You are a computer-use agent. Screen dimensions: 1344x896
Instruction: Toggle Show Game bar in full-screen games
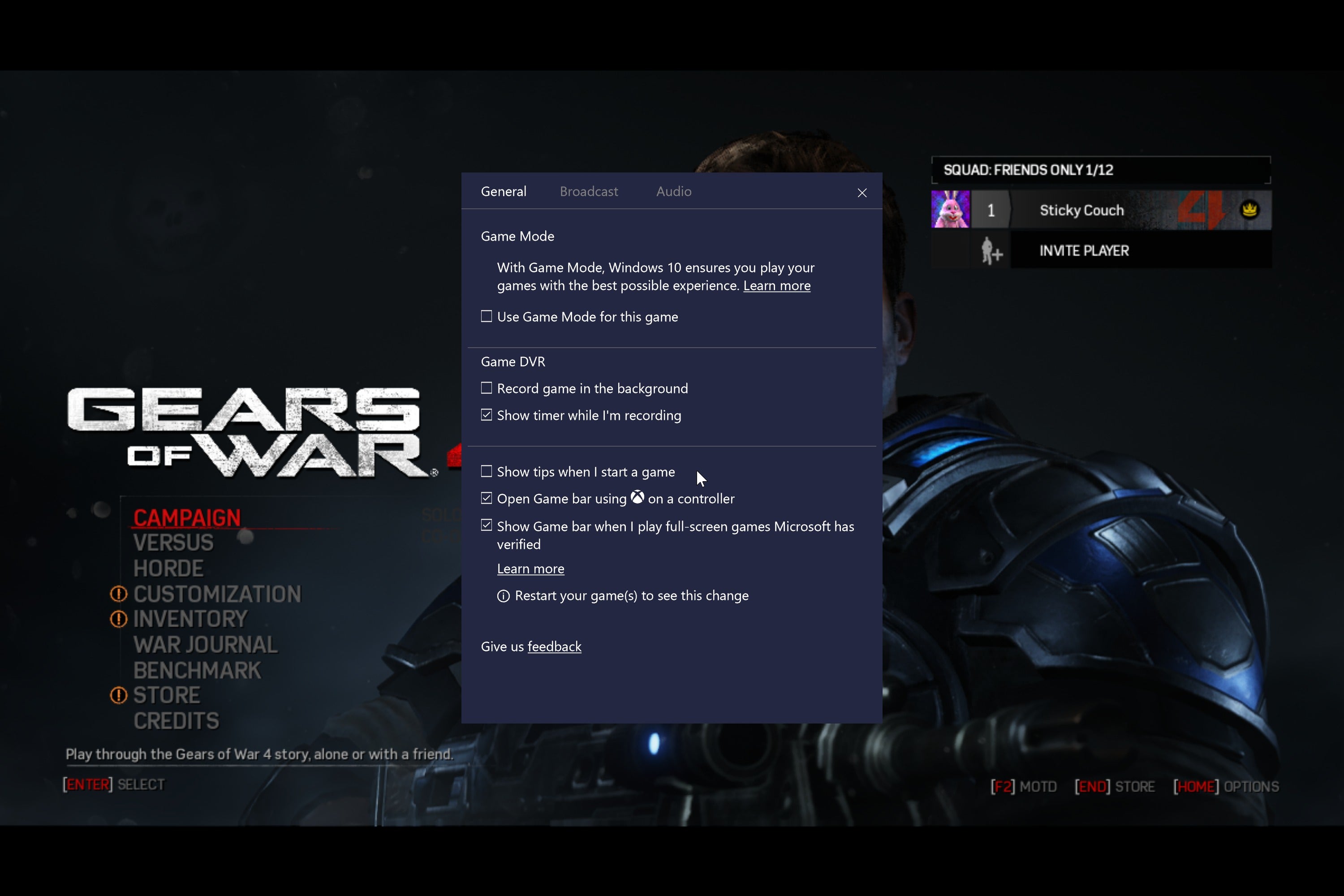click(x=486, y=525)
